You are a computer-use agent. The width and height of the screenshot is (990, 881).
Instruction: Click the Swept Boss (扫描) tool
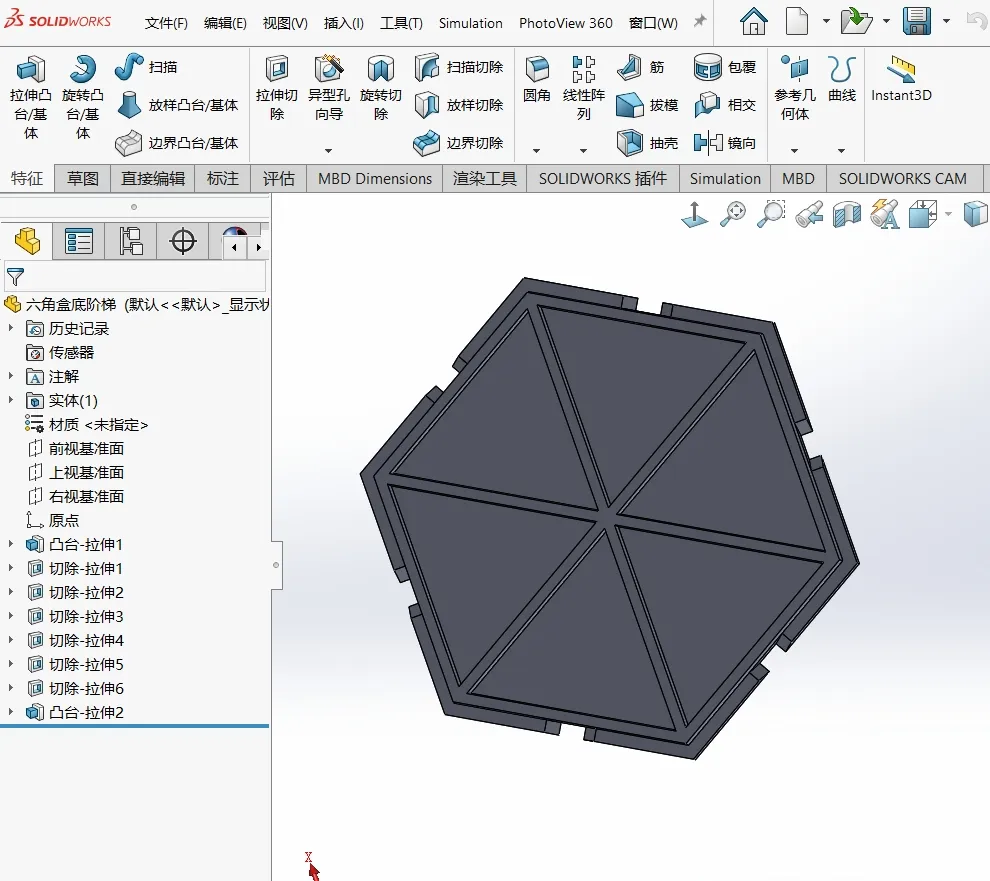pyautogui.click(x=146, y=67)
